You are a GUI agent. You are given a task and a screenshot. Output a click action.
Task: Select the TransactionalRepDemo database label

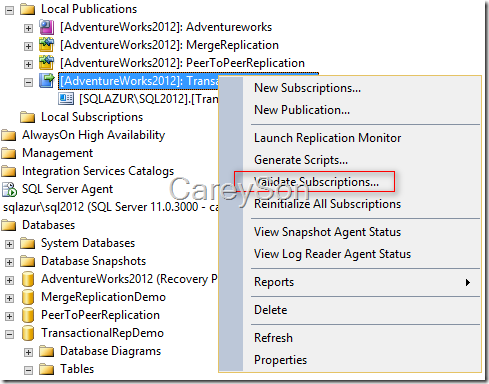point(102,333)
